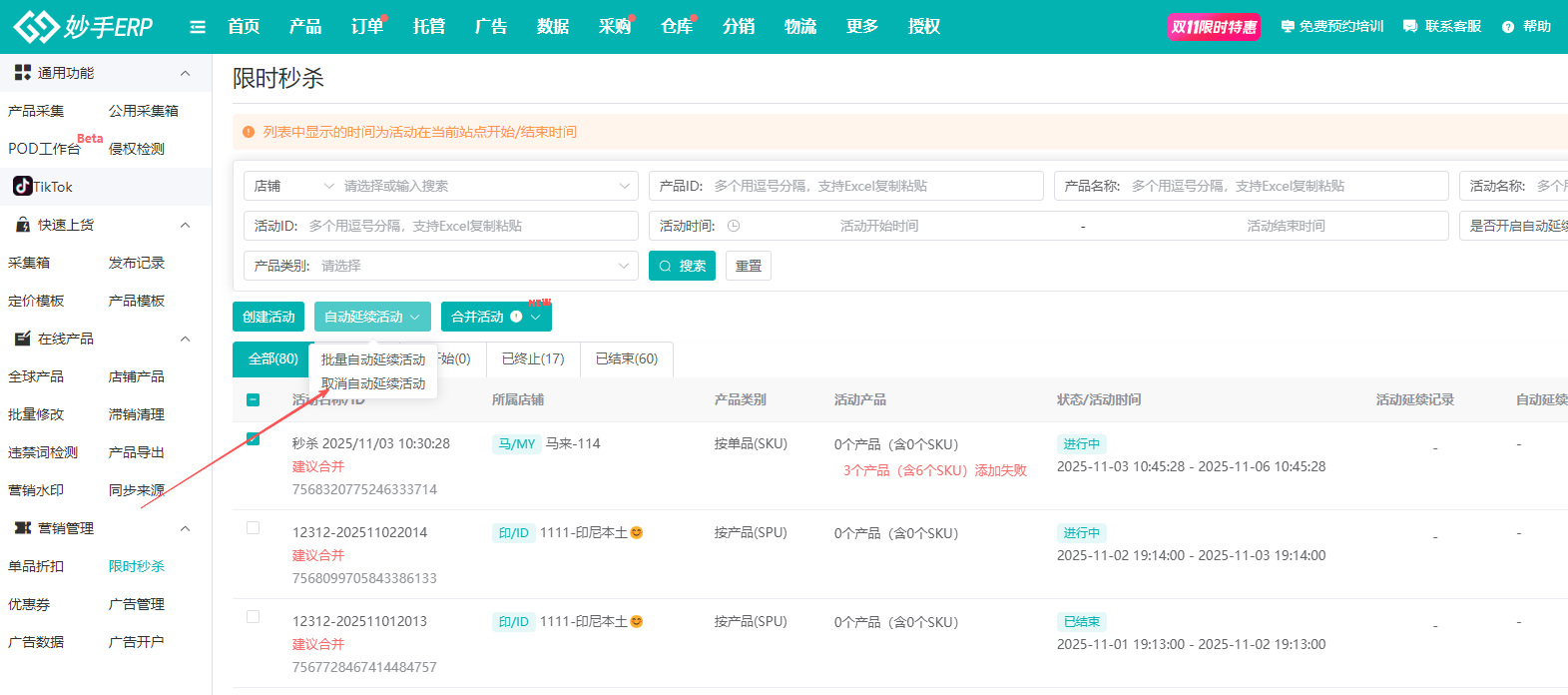Viewport: 1568px width, 695px height.
Task: Click 免费预约培训 training icon
Action: [1288, 27]
